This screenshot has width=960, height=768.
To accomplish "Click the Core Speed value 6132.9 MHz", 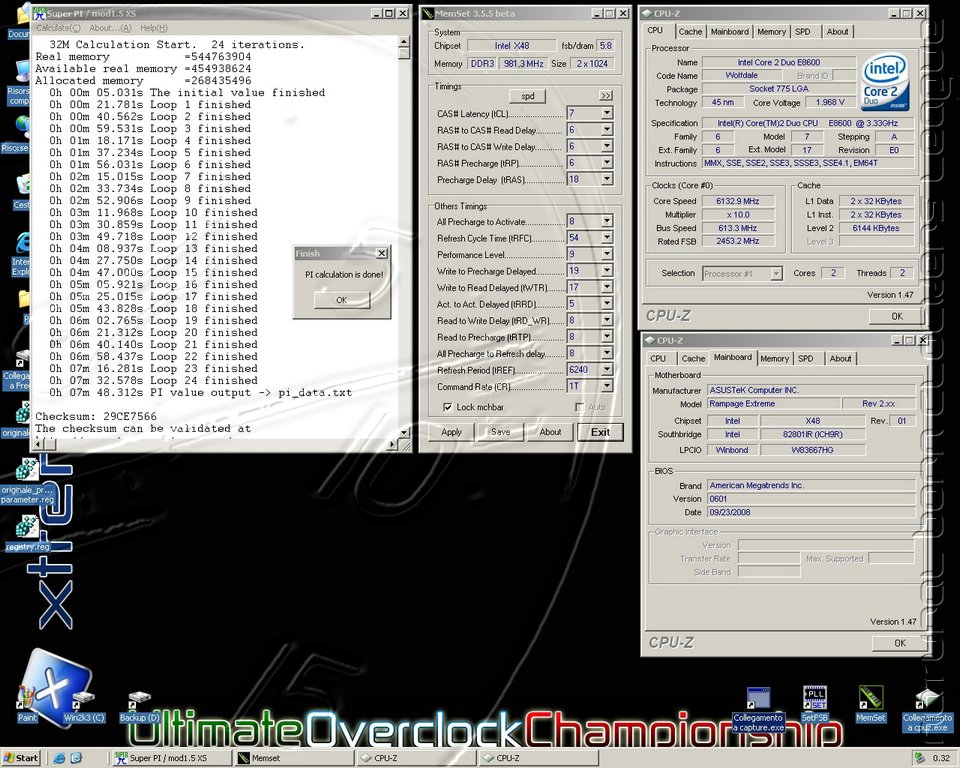I will click(x=738, y=201).
